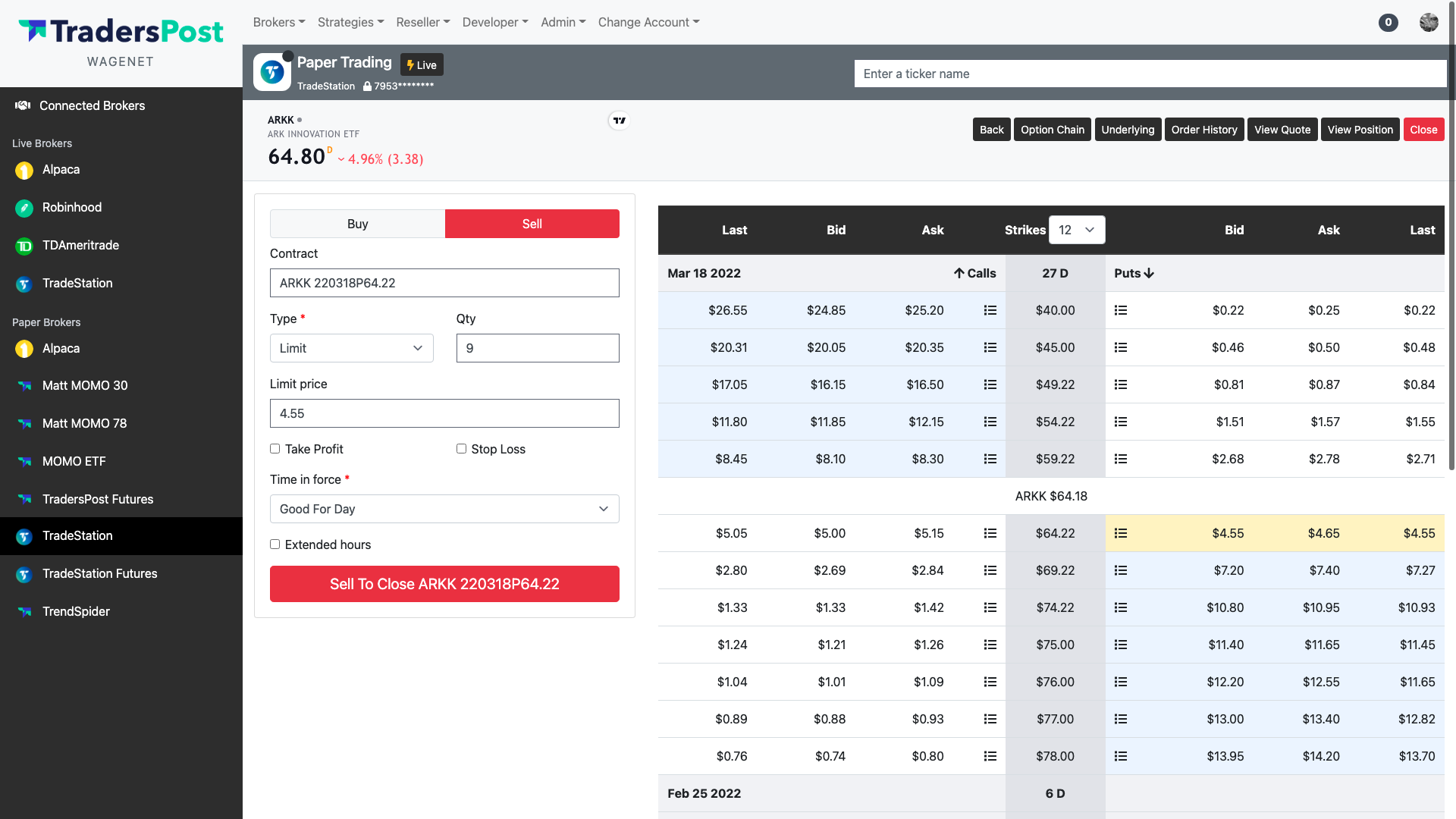Image resolution: width=1456 pixels, height=819 pixels.
Task: Click the Qty input field
Action: [x=538, y=348]
